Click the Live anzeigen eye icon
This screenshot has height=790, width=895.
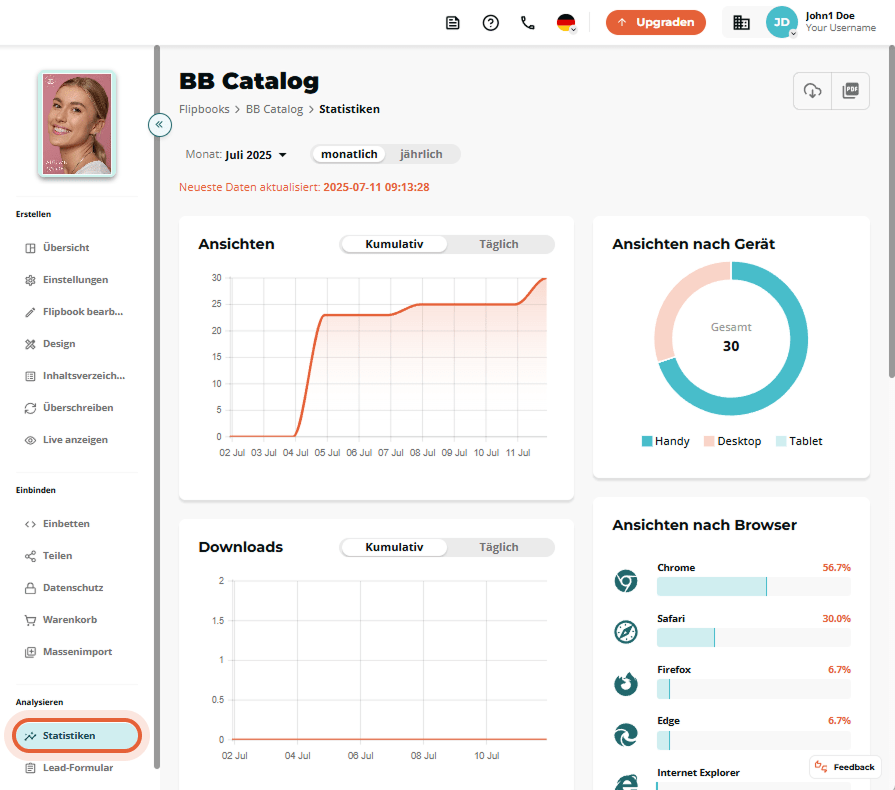[30, 440]
